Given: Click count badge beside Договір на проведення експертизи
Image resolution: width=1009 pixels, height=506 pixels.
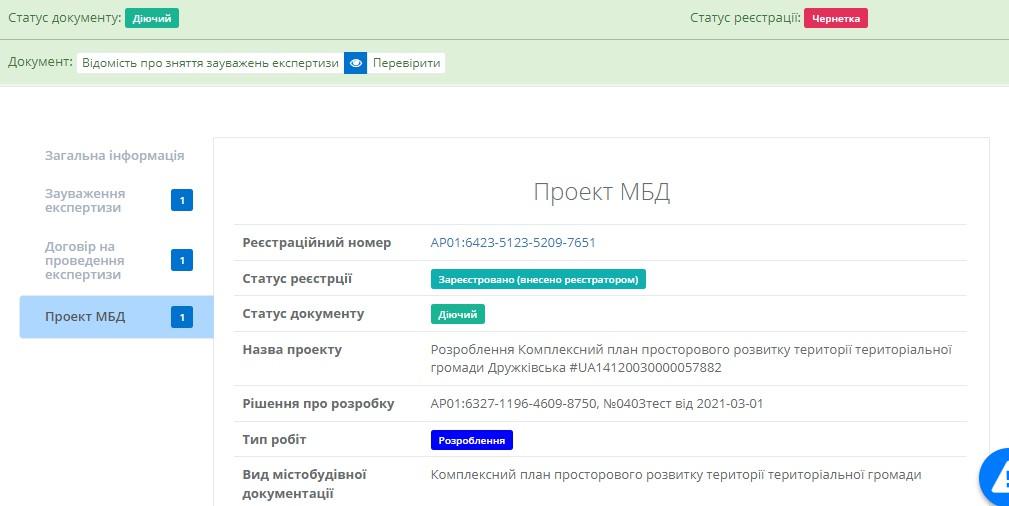Looking at the screenshot, I should [182, 261].
